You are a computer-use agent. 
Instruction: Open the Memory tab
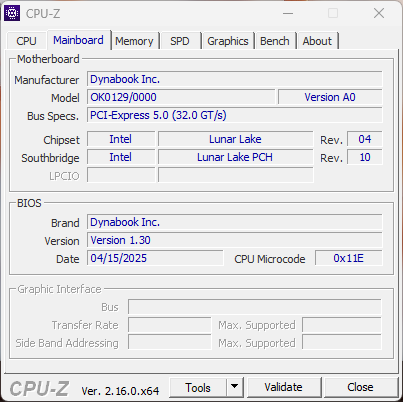134,41
